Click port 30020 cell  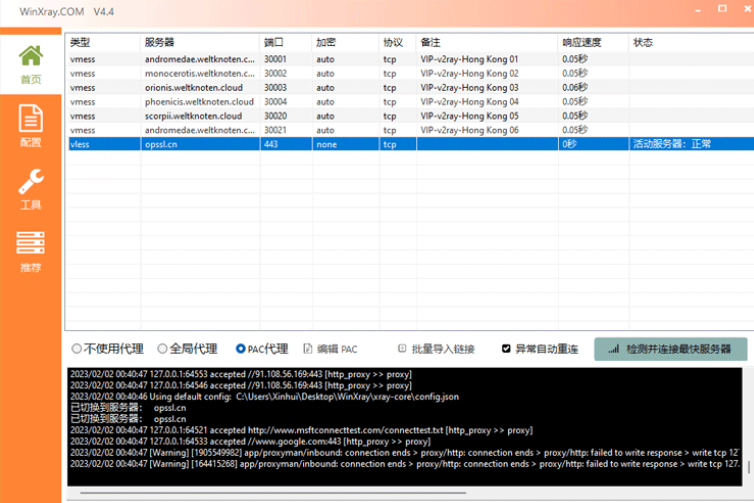point(286,116)
